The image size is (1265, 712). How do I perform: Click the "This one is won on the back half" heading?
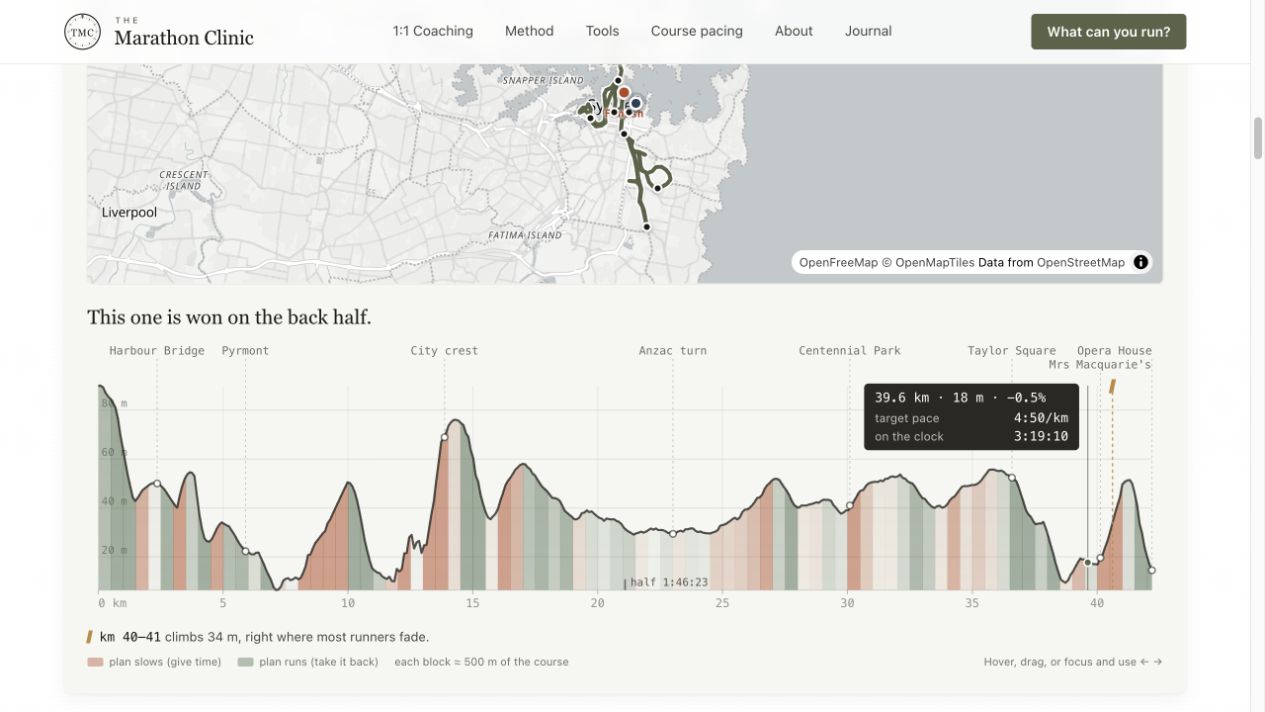click(x=229, y=317)
